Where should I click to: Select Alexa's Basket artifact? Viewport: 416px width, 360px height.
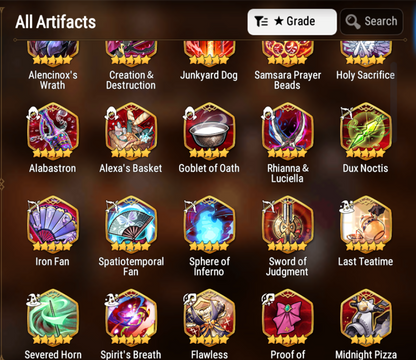pos(131,132)
